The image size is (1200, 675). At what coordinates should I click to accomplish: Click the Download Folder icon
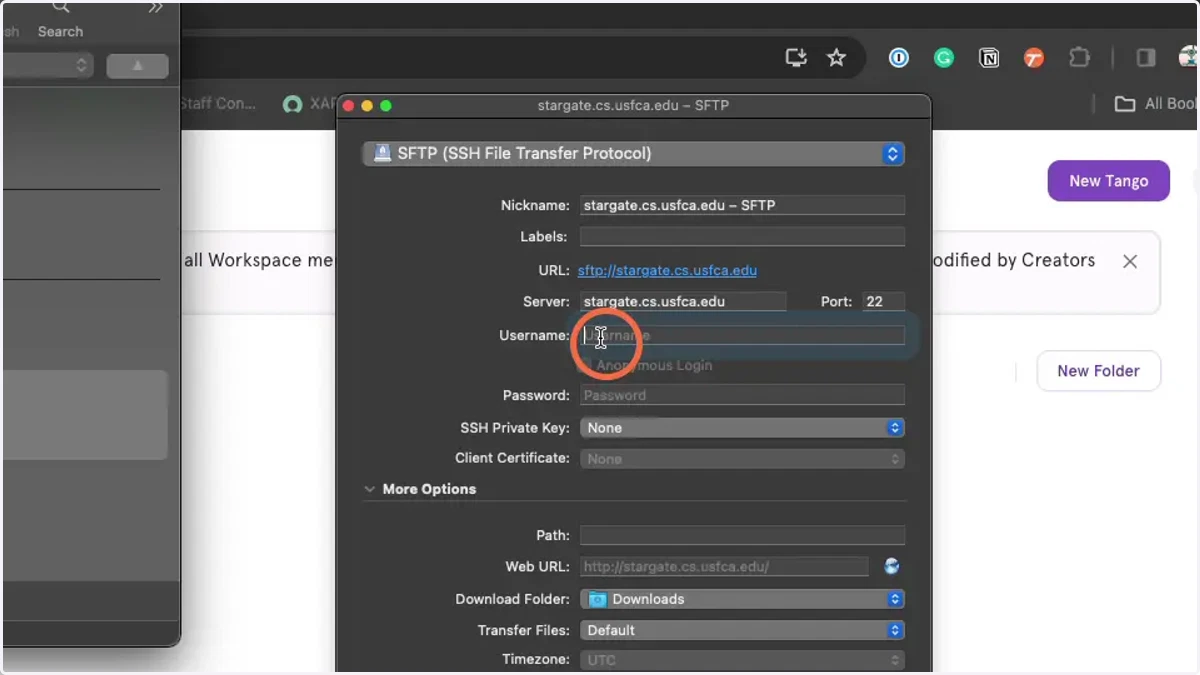(597, 599)
